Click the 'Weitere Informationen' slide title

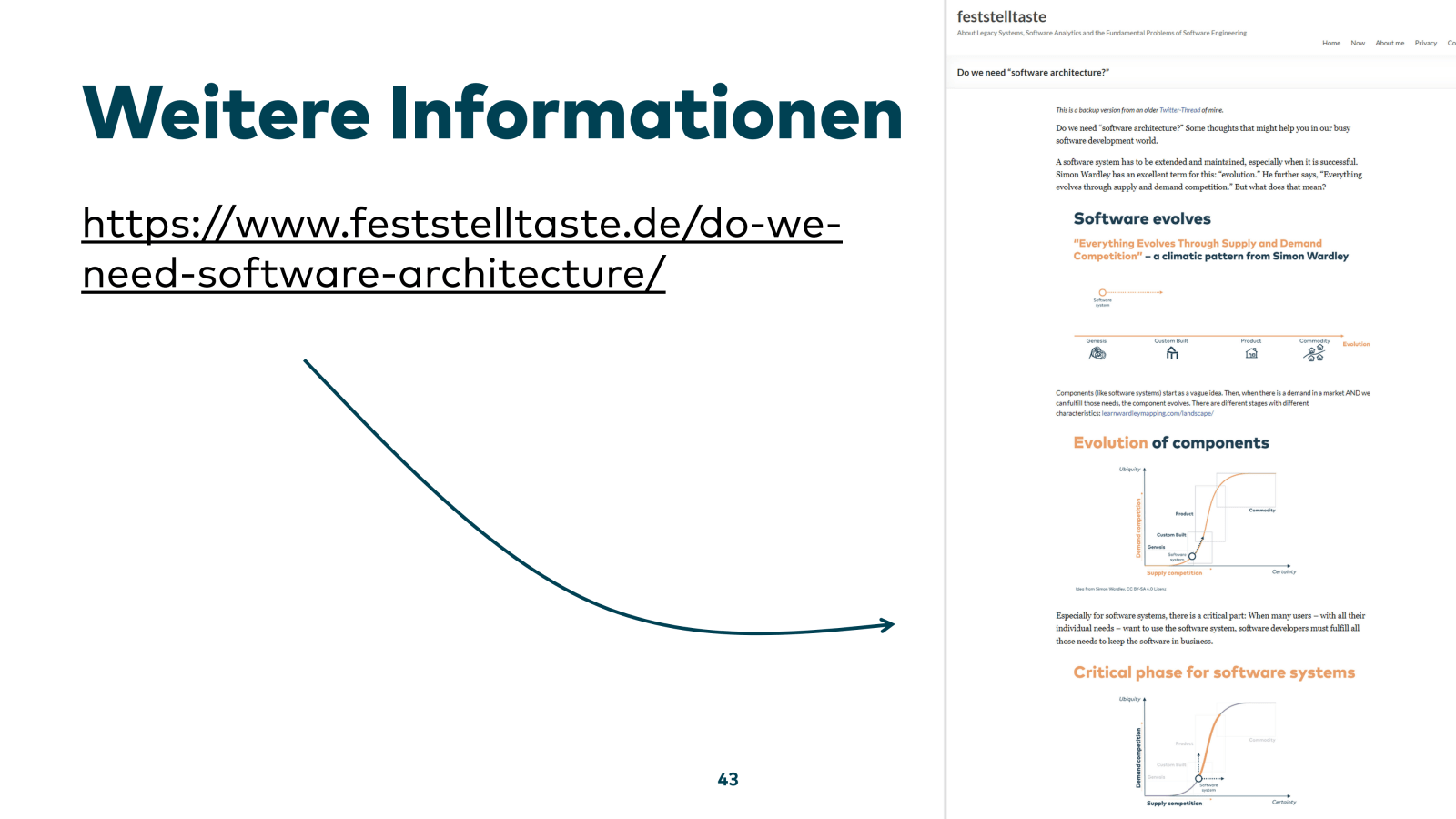[x=492, y=113]
